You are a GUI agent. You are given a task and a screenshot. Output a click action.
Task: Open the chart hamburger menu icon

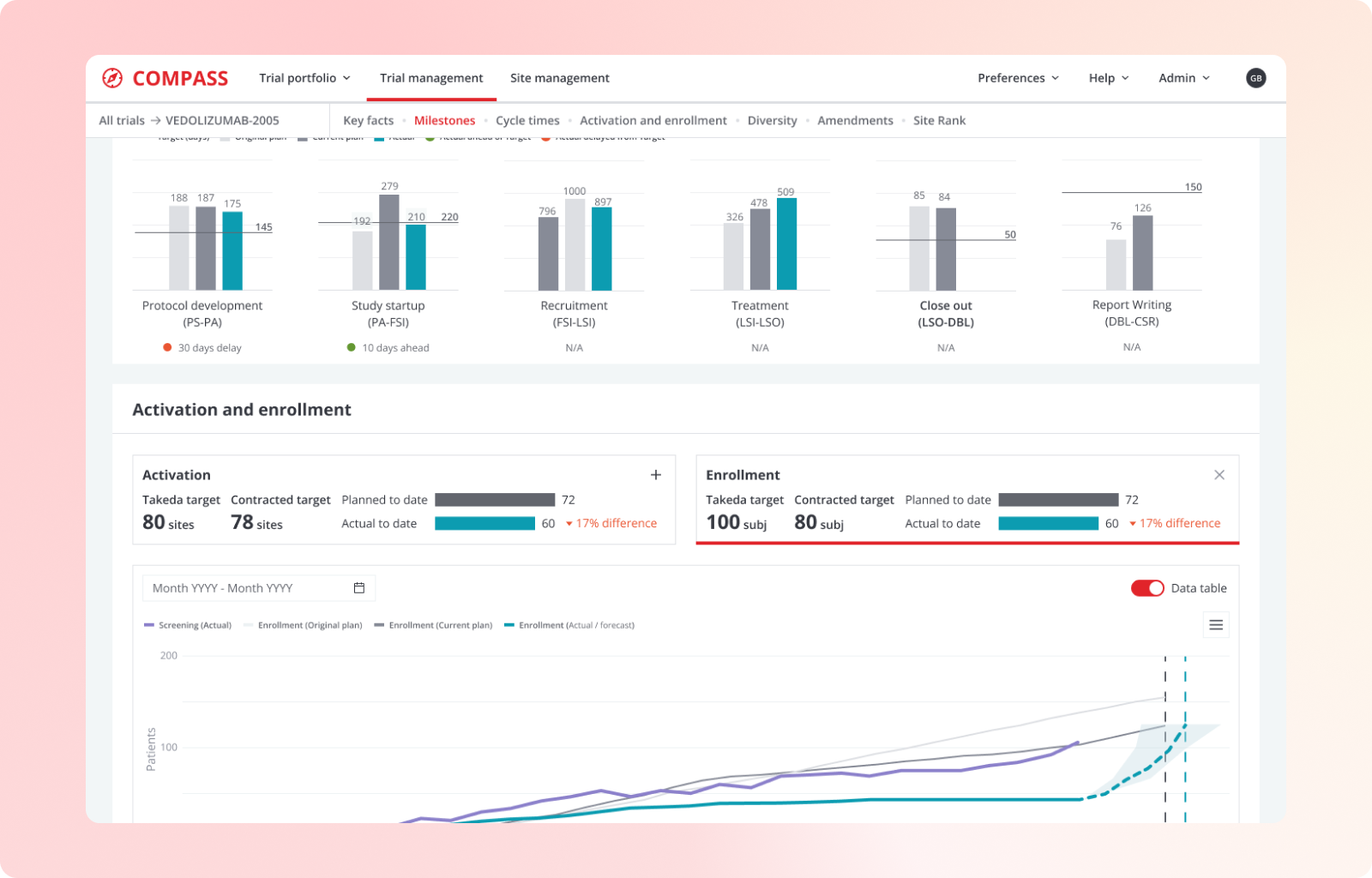pos(1216,624)
